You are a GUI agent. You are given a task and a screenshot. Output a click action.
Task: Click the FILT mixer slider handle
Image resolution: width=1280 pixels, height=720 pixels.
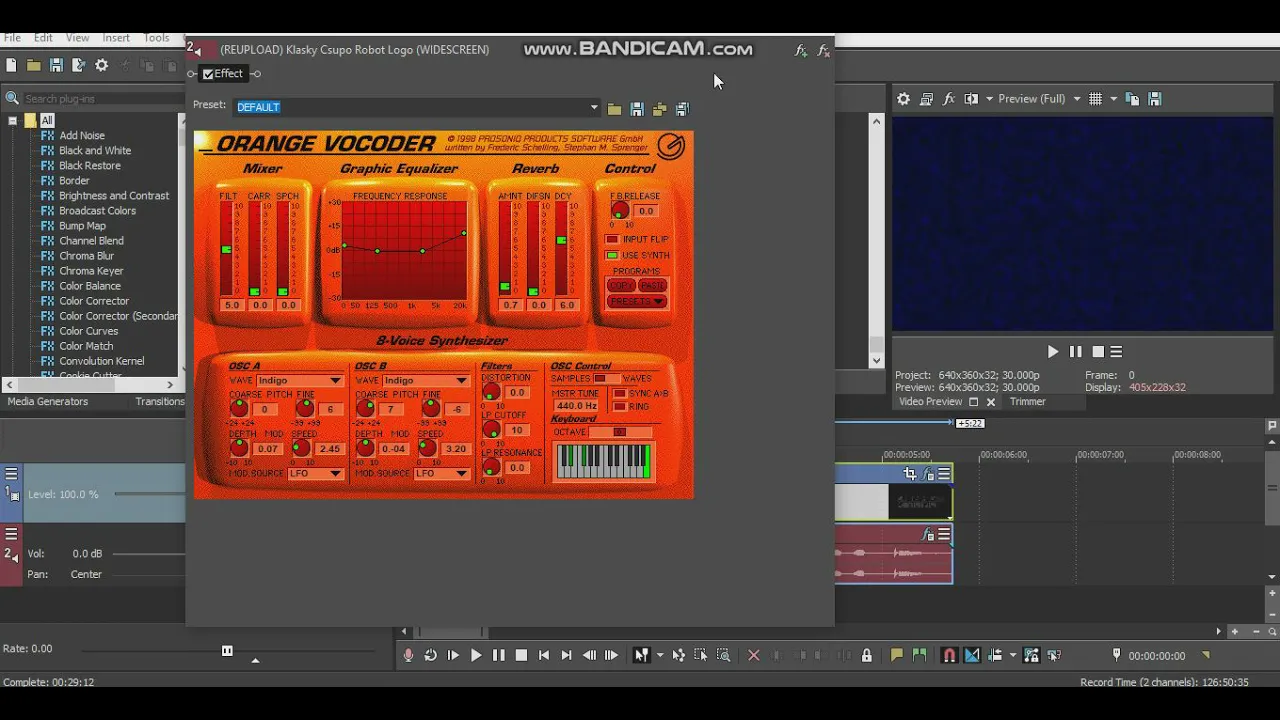pos(227,249)
